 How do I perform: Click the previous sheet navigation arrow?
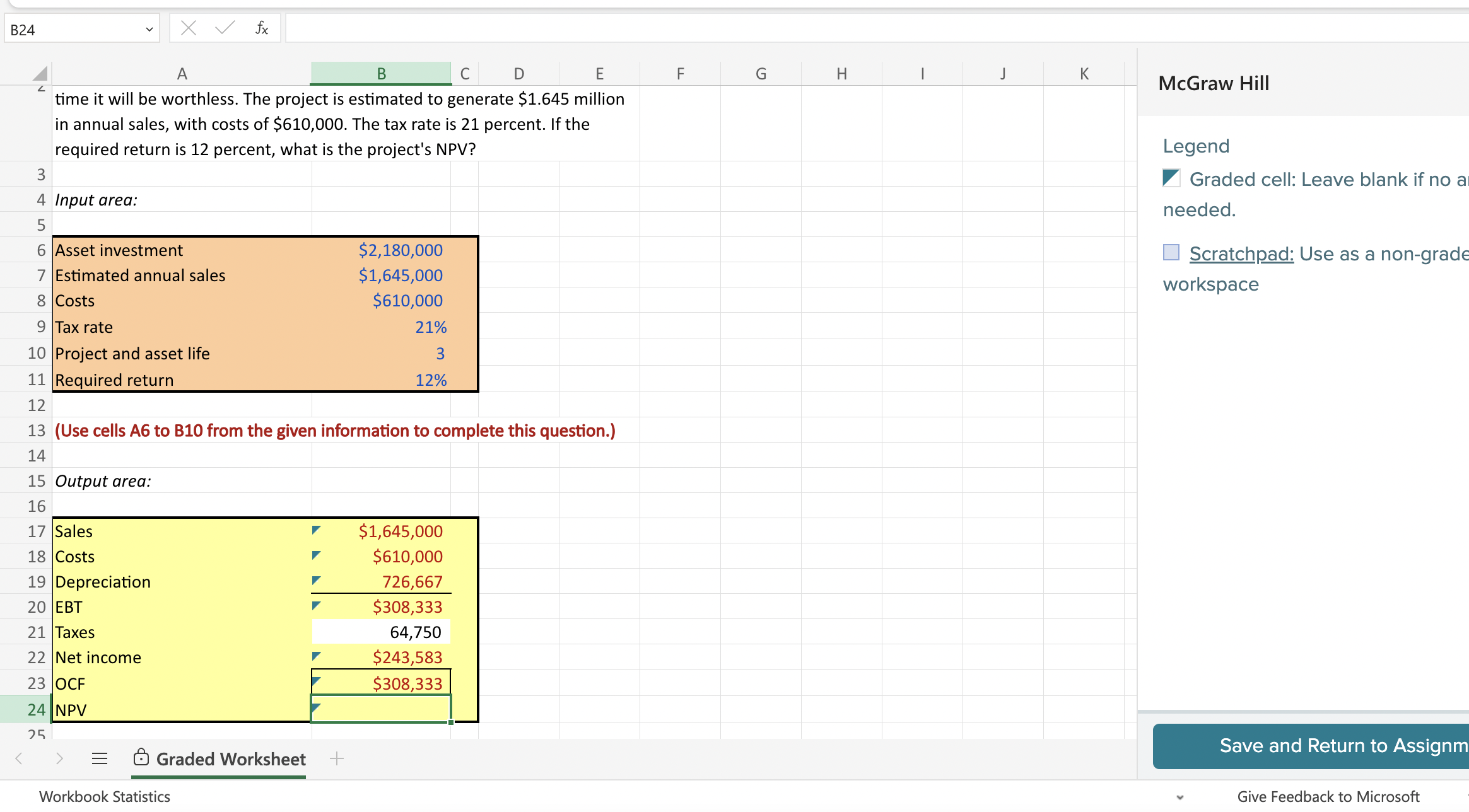pyautogui.click(x=18, y=758)
